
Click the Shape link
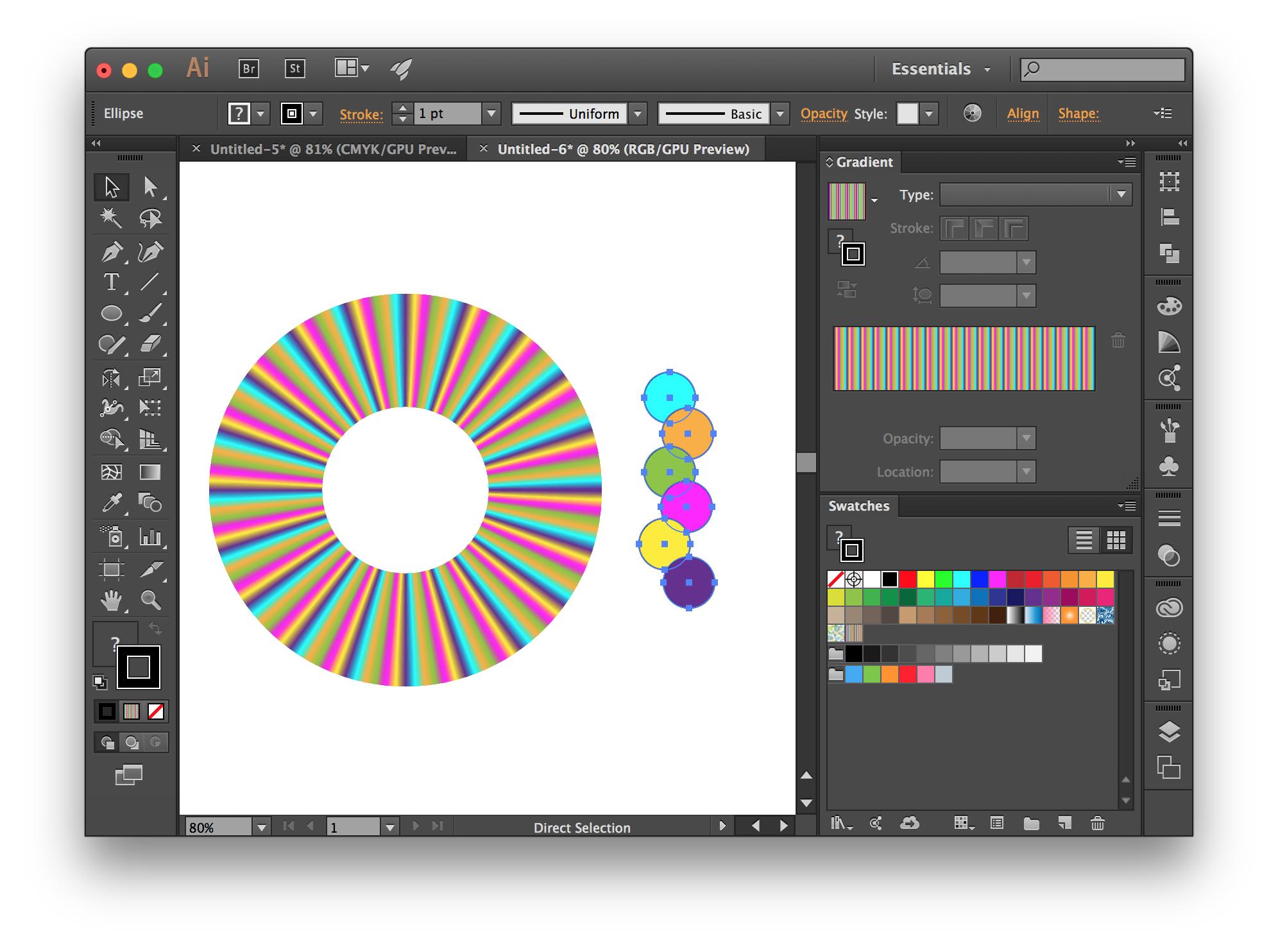point(1078,114)
